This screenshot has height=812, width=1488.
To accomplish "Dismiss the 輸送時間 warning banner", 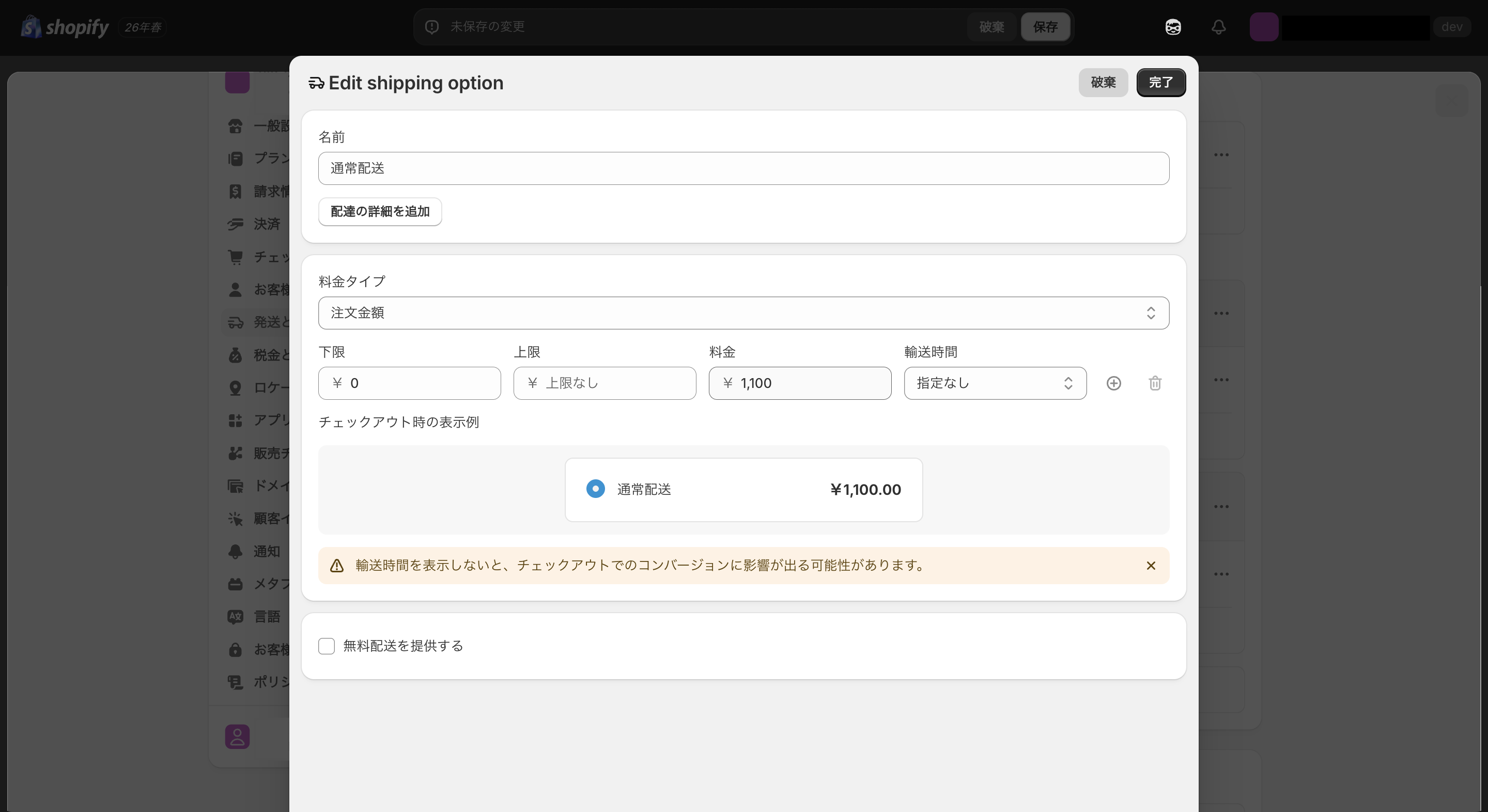I will coord(1151,566).
